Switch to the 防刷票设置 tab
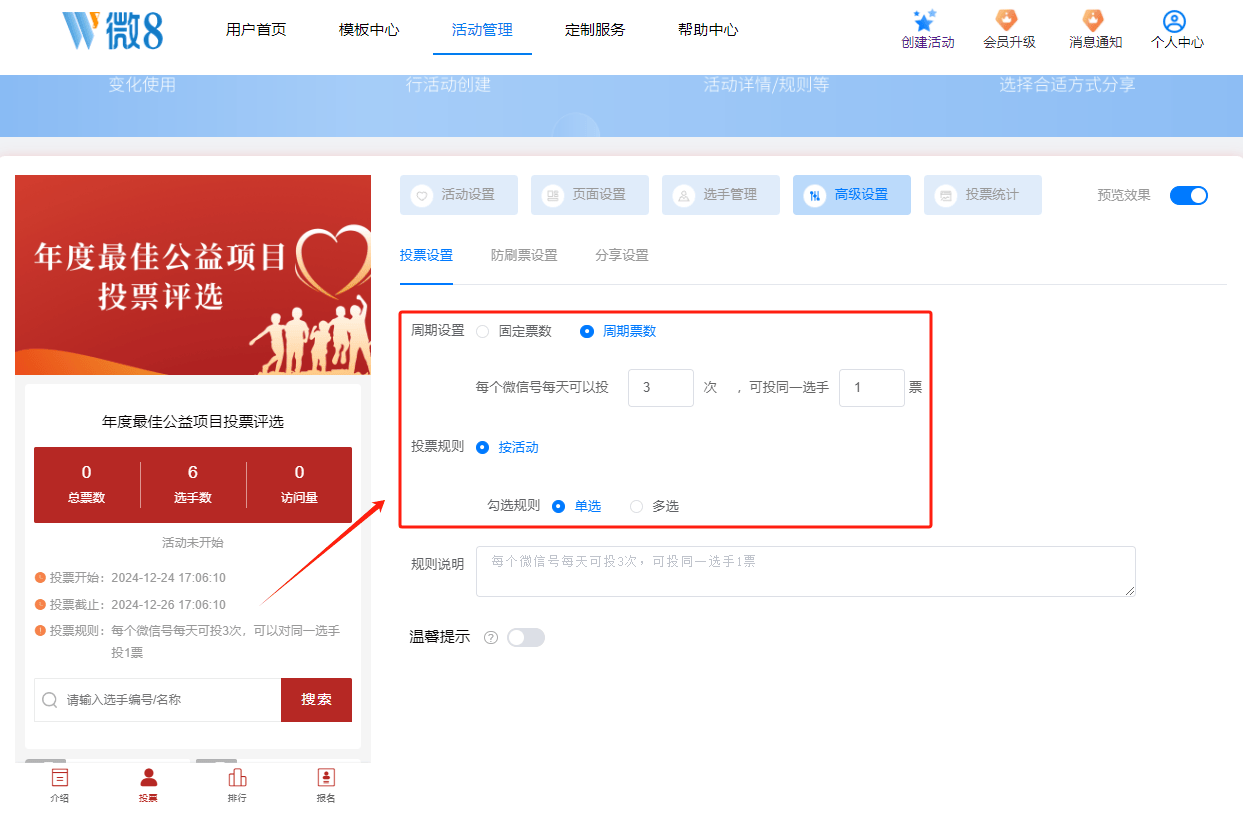The image size is (1243, 823). [524, 256]
